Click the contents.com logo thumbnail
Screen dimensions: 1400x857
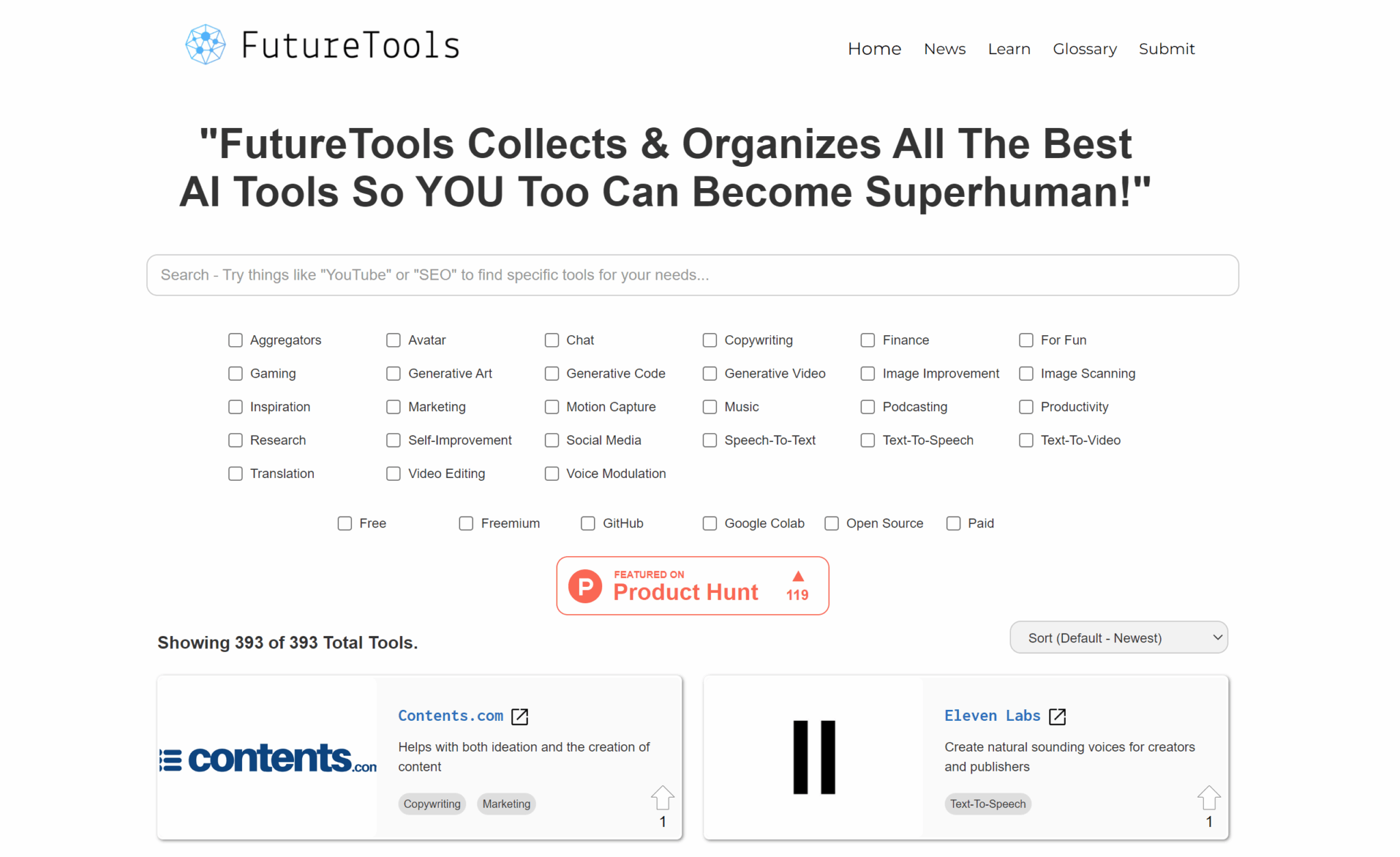[267, 757]
